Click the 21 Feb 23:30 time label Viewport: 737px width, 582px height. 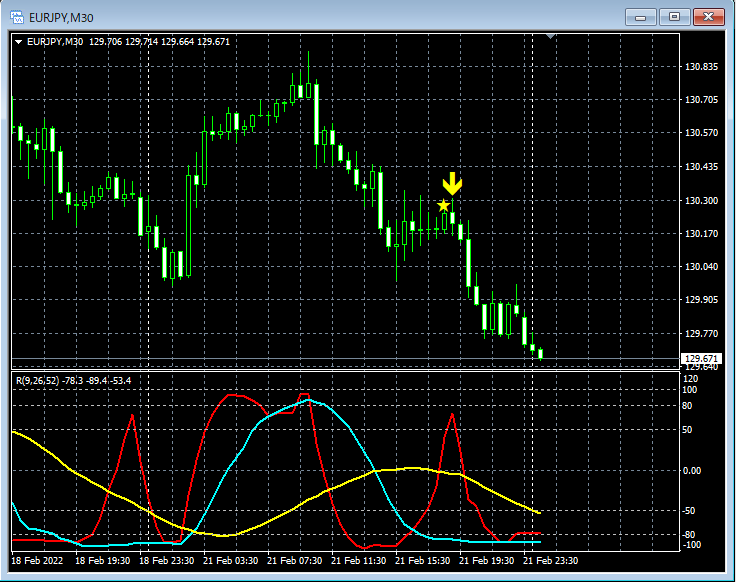point(550,561)
